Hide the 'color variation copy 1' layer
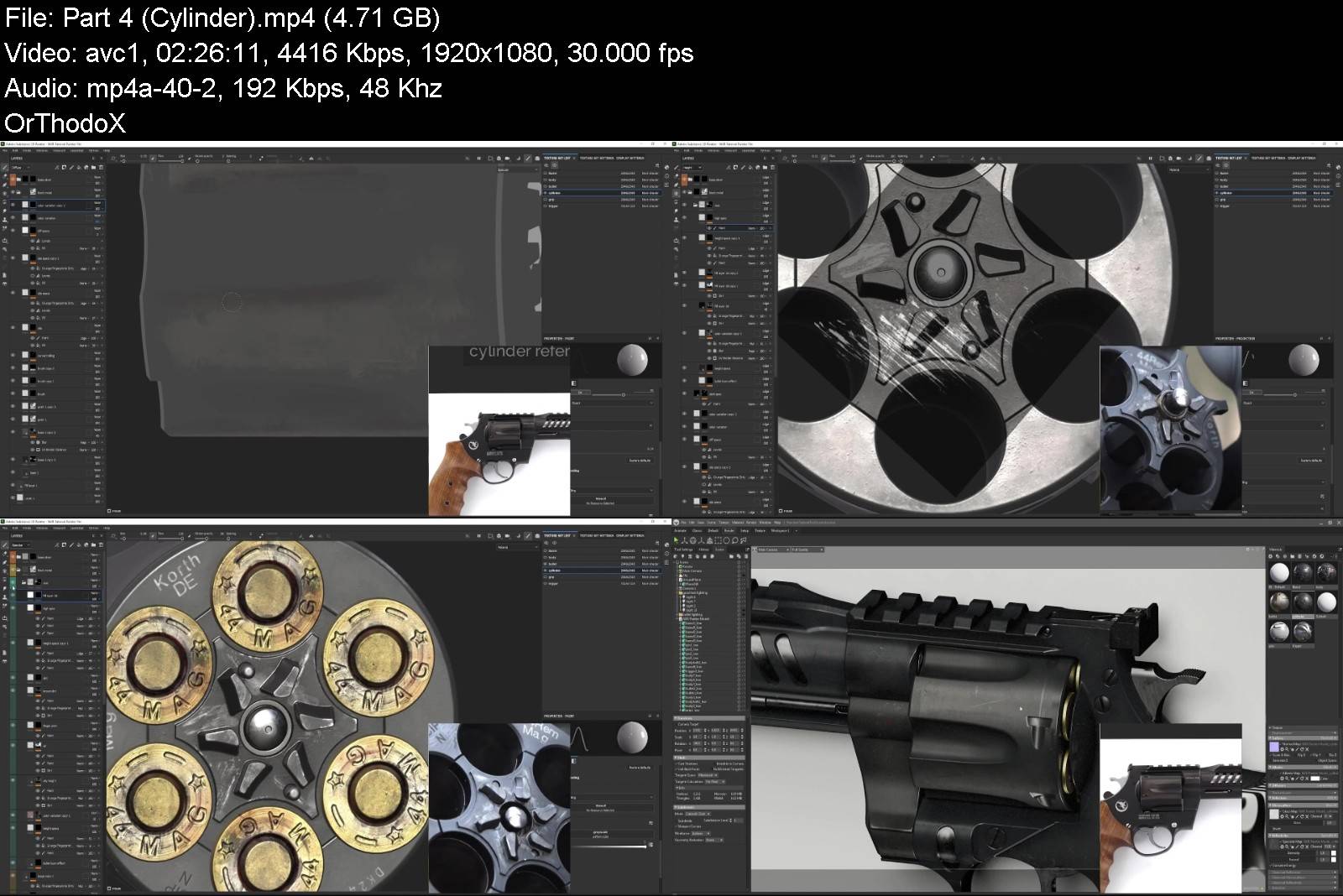The image size is (1343, 896). click(x=13, y=205)
